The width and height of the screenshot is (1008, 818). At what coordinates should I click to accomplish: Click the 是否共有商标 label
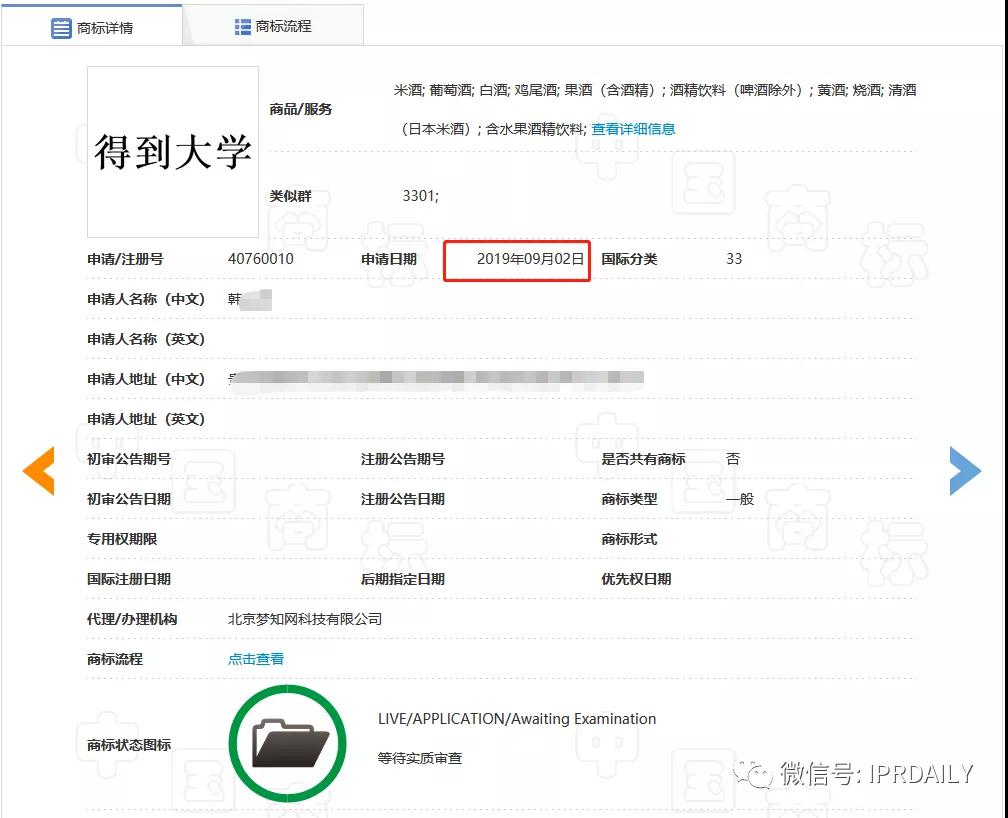pos(644,459)
